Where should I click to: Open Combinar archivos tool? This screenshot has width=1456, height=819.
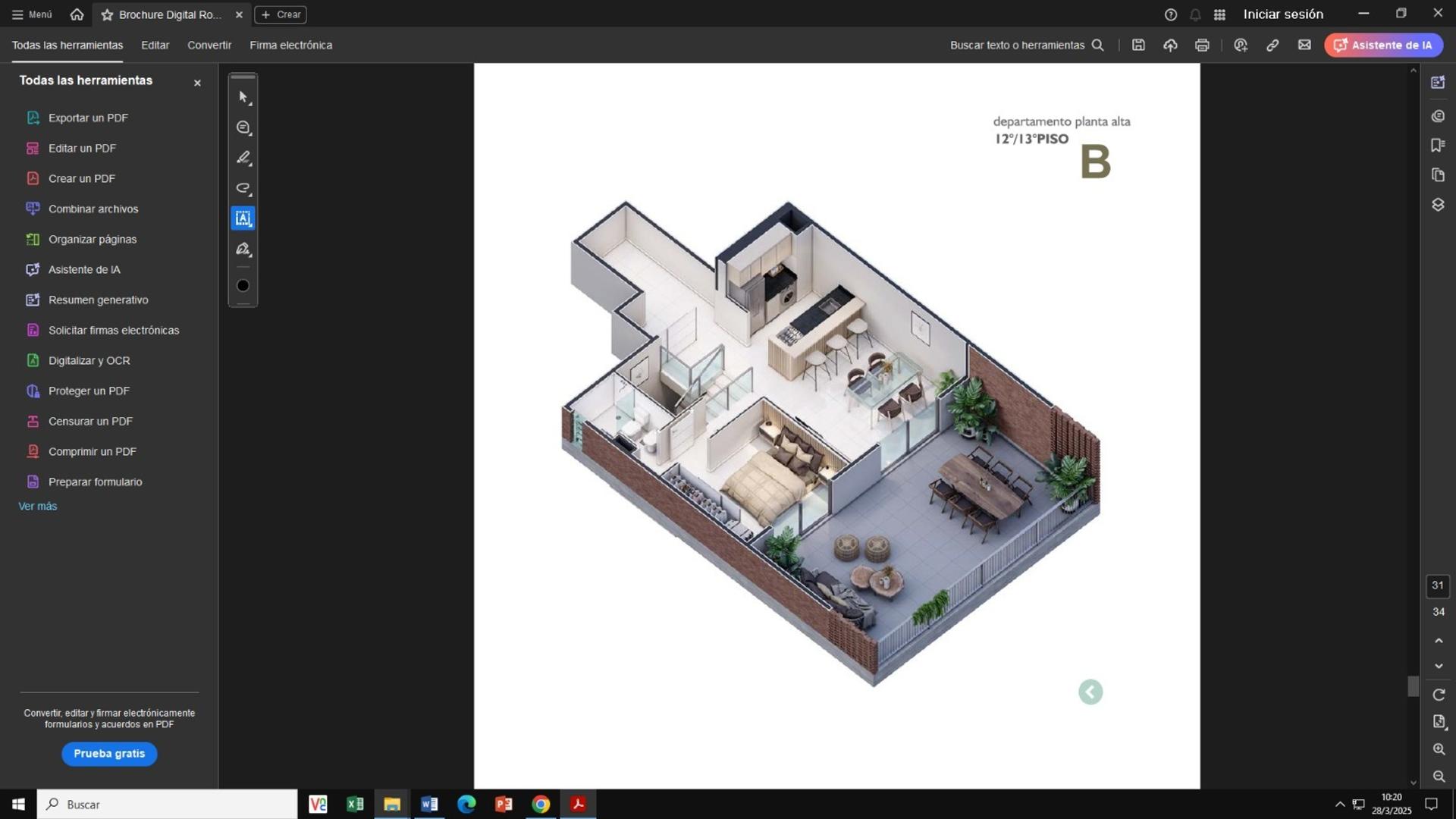[93, 209]
